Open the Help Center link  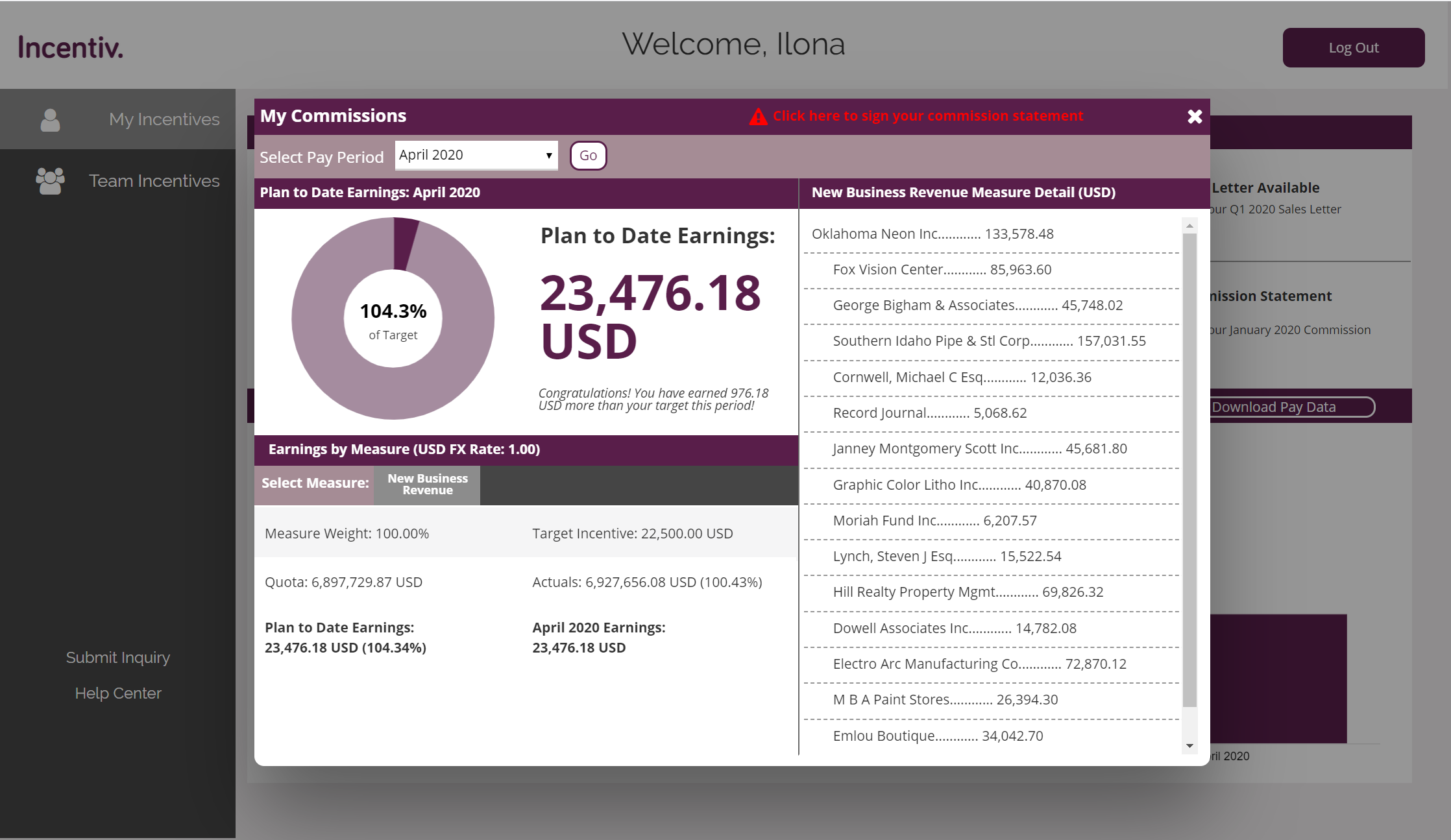pyautogui.click(x=117, y=693)
